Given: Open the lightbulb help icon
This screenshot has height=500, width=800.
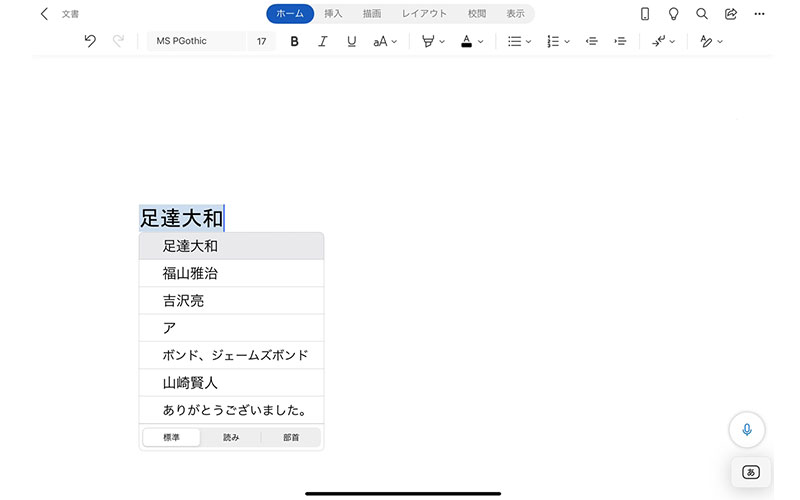Looking at the screenshot, I should point(673,14).
